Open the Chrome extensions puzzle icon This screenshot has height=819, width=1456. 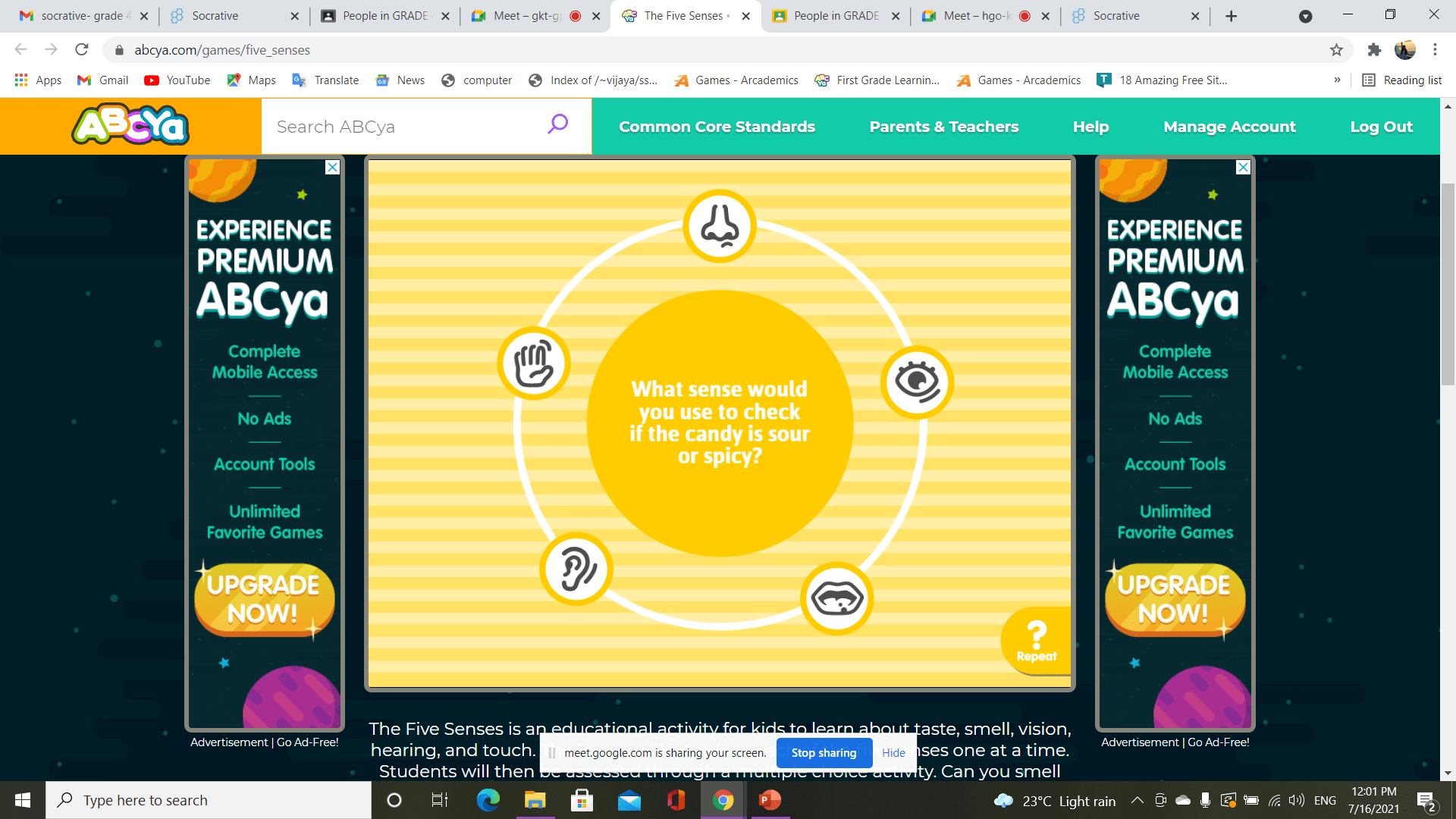click(1374, 50)
